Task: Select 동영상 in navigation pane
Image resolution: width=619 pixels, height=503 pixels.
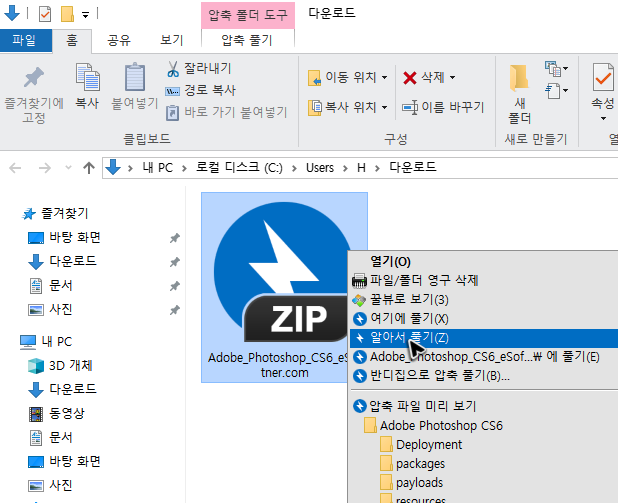Action: [x=57, y=413]
